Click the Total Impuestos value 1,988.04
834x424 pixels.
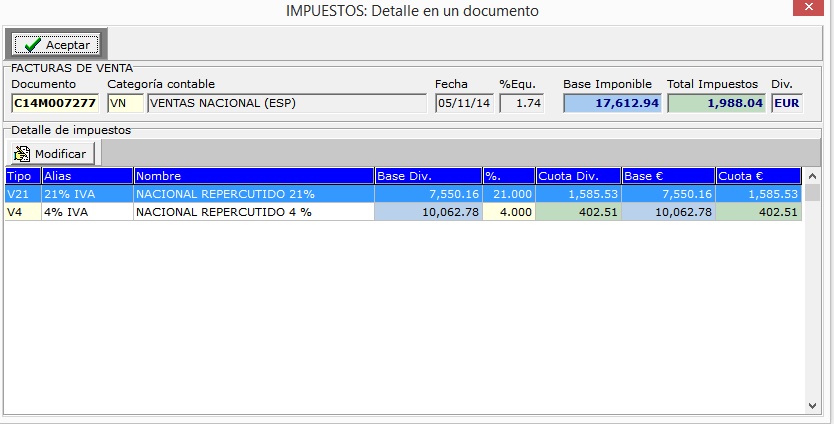(x=716, y=103)
